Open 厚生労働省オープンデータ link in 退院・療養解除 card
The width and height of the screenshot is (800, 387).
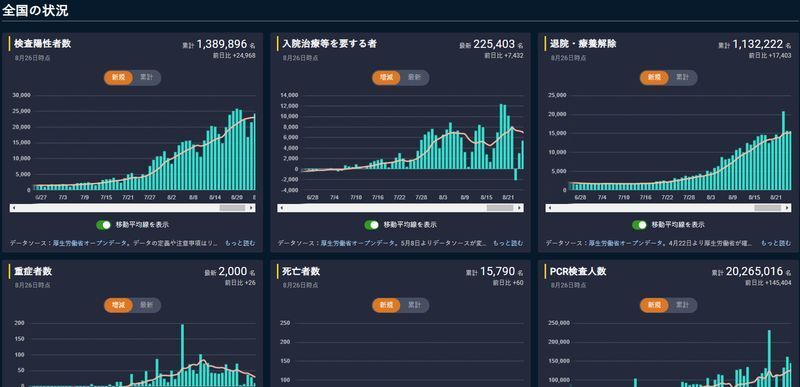click(x=627, y=243)
